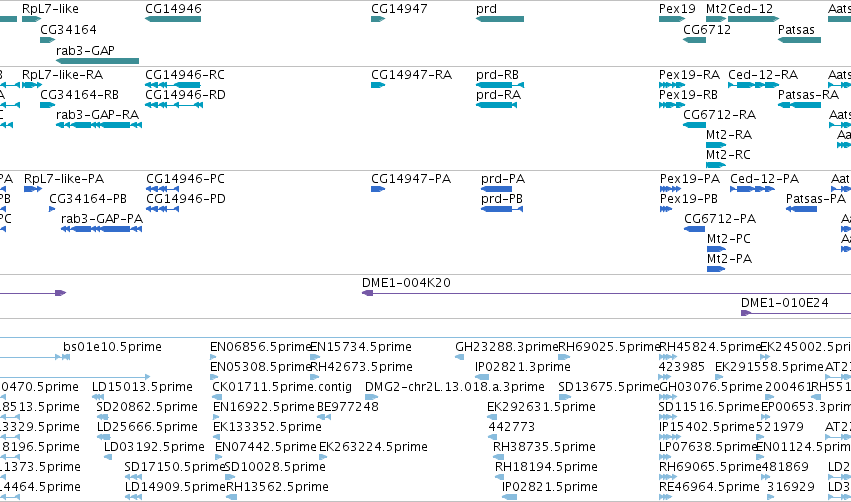Select protein Mt2-PA
This screenshot has height=502, width=851.
tap(716, 269)
